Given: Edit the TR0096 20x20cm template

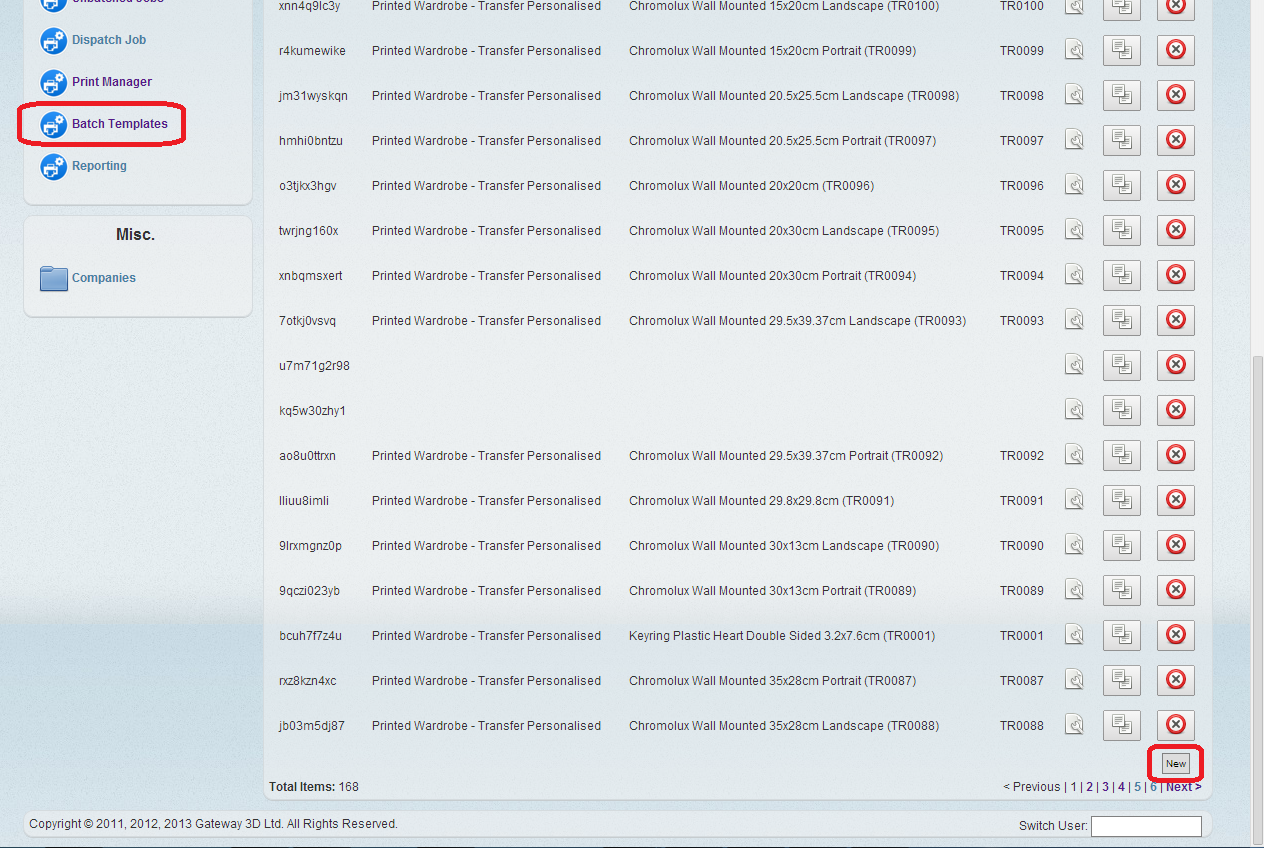Looking at the screenshot, I should click(x=1074, y=185).
